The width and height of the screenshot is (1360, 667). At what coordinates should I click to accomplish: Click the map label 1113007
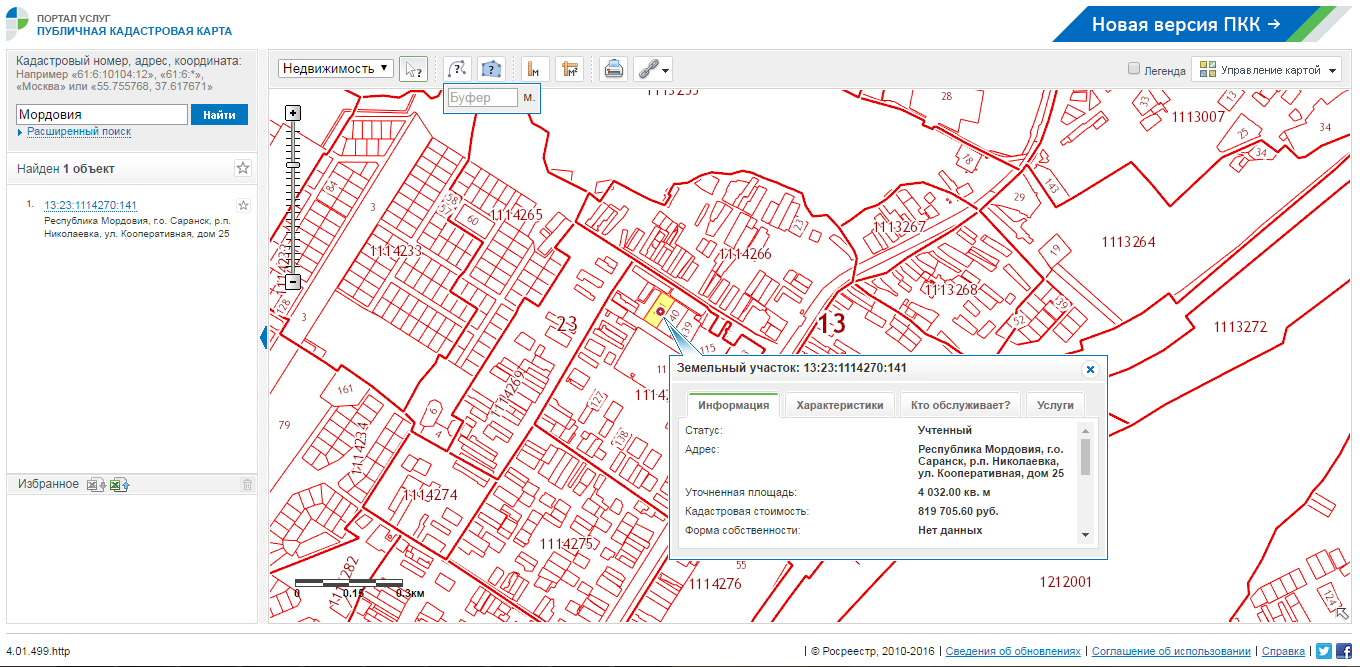pyautogui.click(x=1198, y=117)
